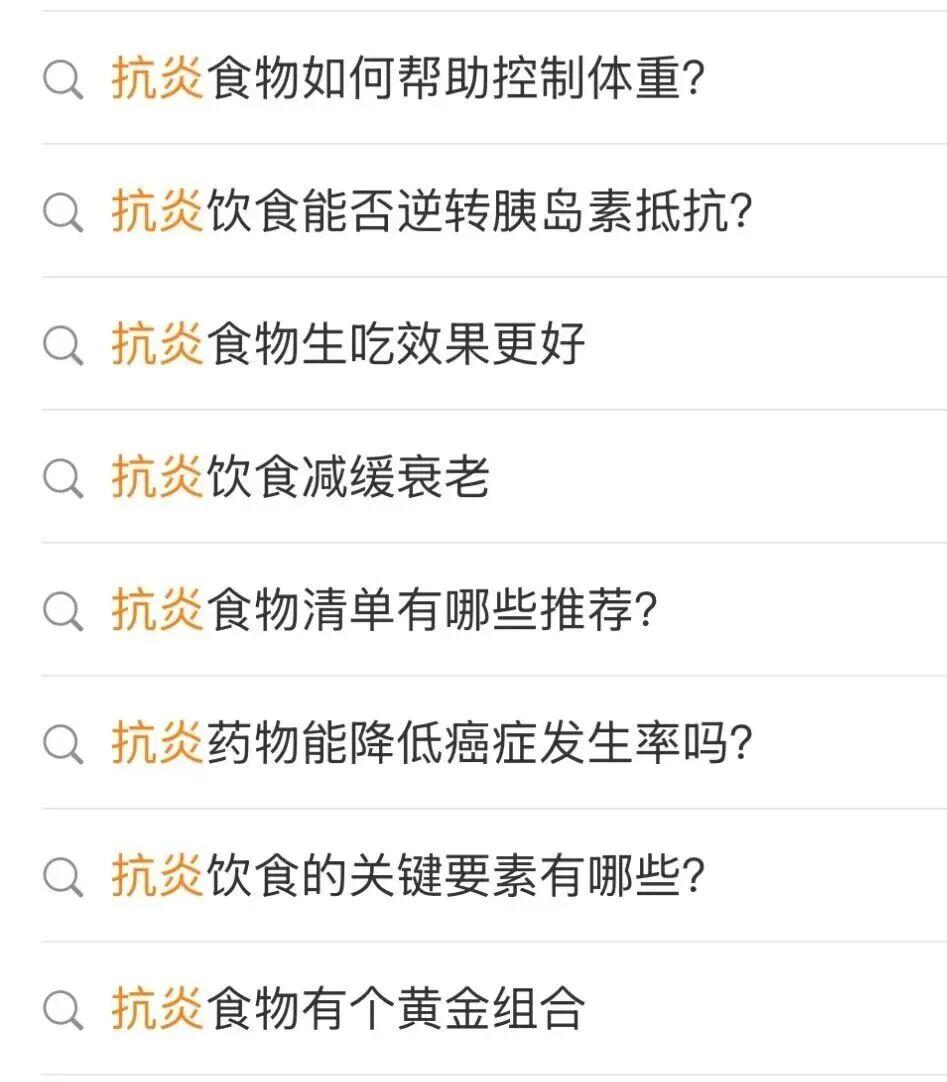This screenshot has height=1082, width=947.
Task: Click search icon beside 抗炎食物清单有哪些推荐
Action: 63,611
